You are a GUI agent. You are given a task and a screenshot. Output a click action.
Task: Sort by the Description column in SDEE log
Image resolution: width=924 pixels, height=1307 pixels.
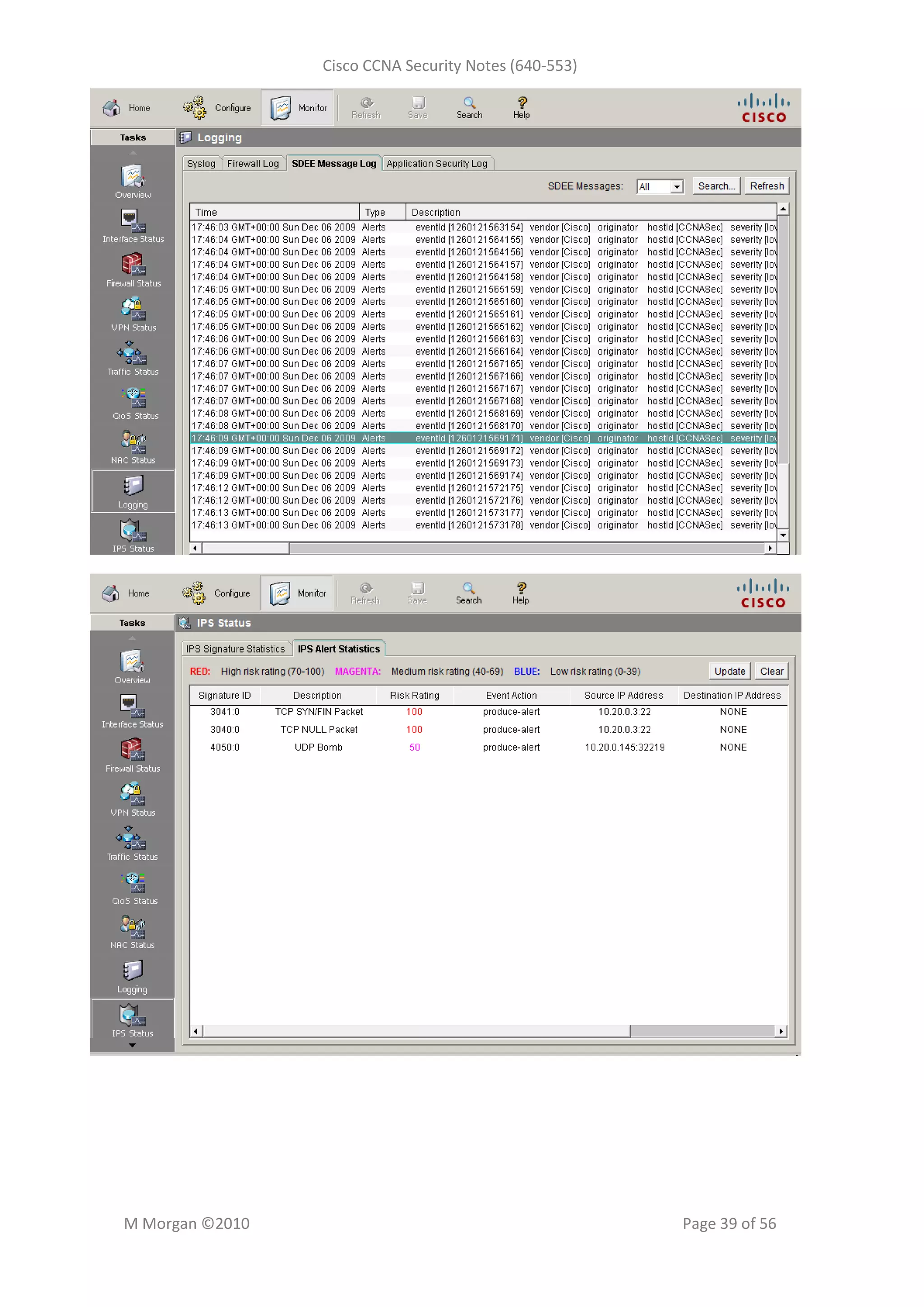click(592, 212)
